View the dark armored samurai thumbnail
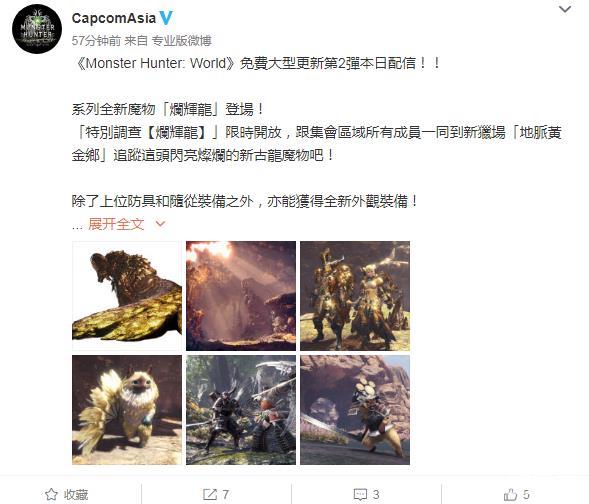 241,410
